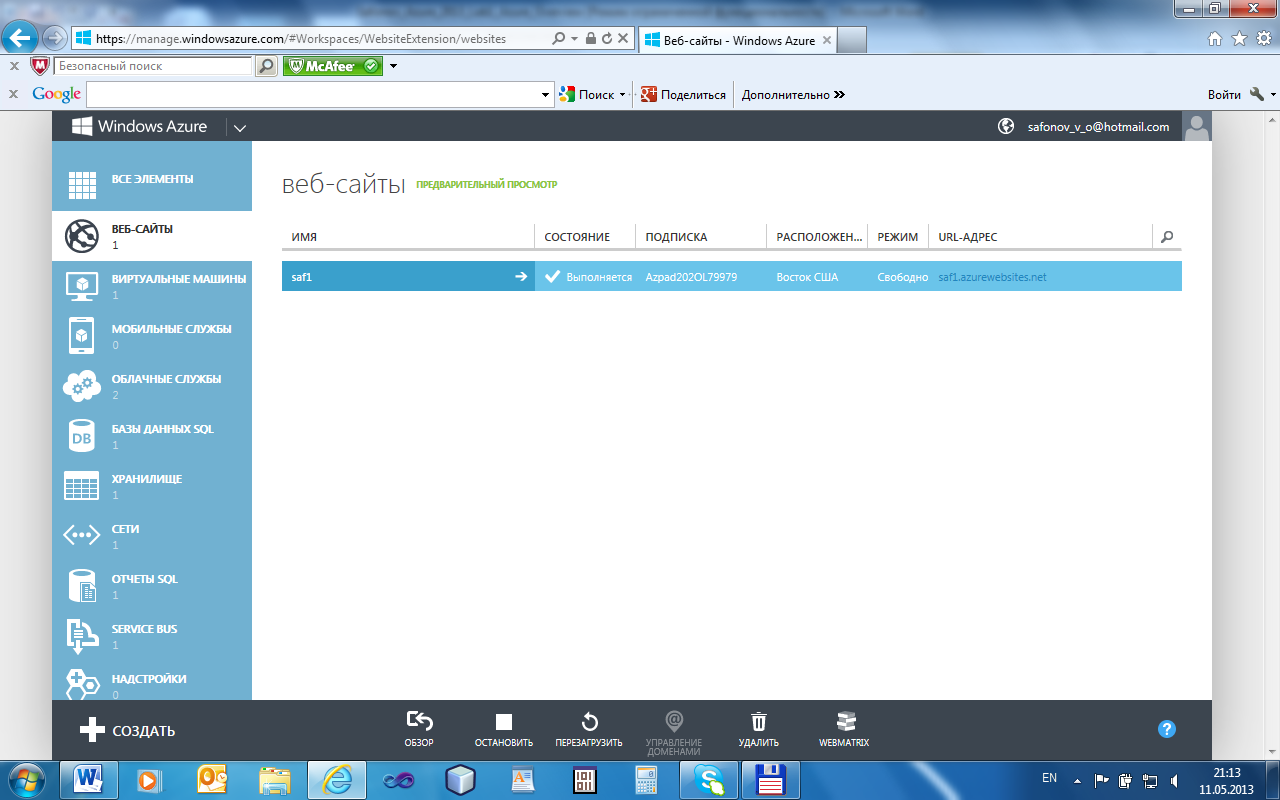Sort by the Состояние column header
1280x800 pixels.
coord(577,237)
